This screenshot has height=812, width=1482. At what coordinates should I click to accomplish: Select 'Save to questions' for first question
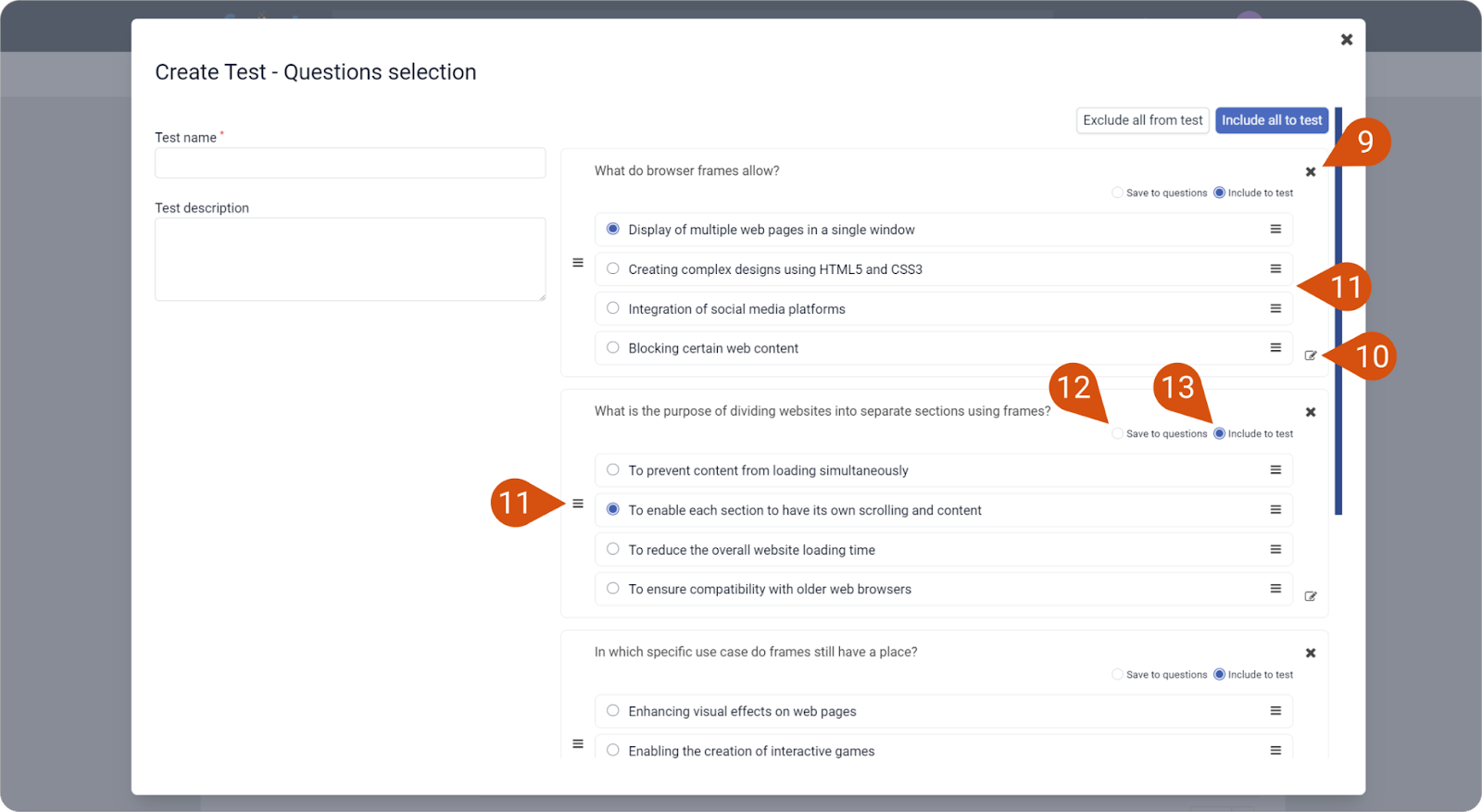coord(1118,193)
